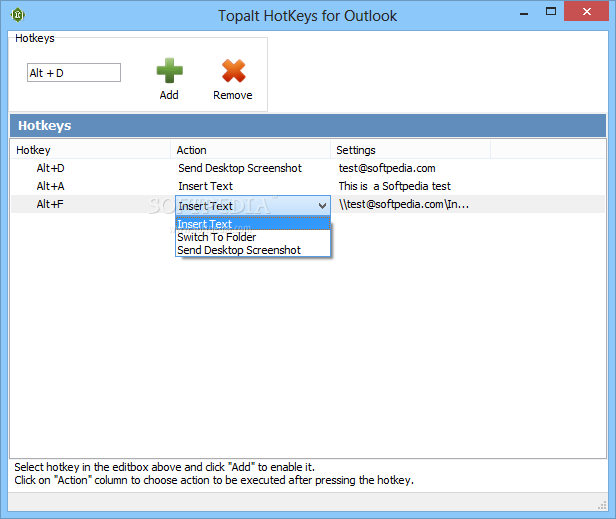The width and height of the screenshot is (616, 519).
Task: Click the red X Remove icon
Action: coord(233,71)
